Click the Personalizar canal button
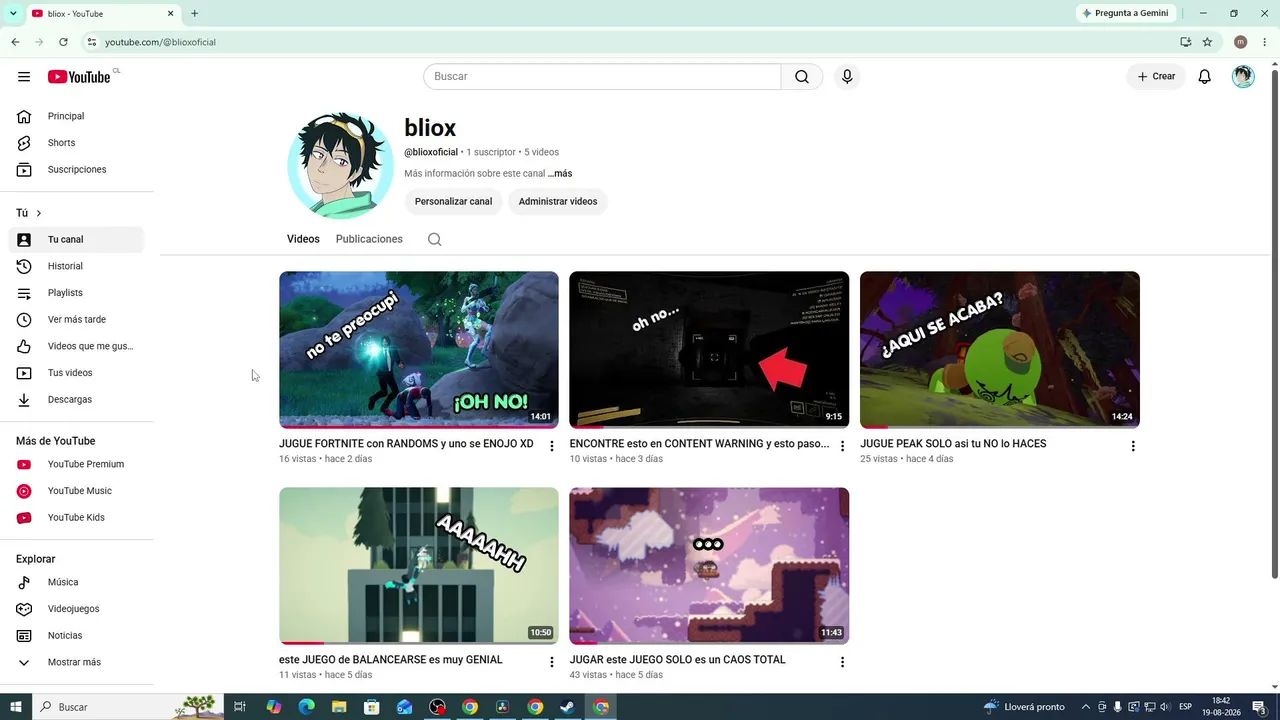Viewport: 1280px width, 720px height. 453,201
